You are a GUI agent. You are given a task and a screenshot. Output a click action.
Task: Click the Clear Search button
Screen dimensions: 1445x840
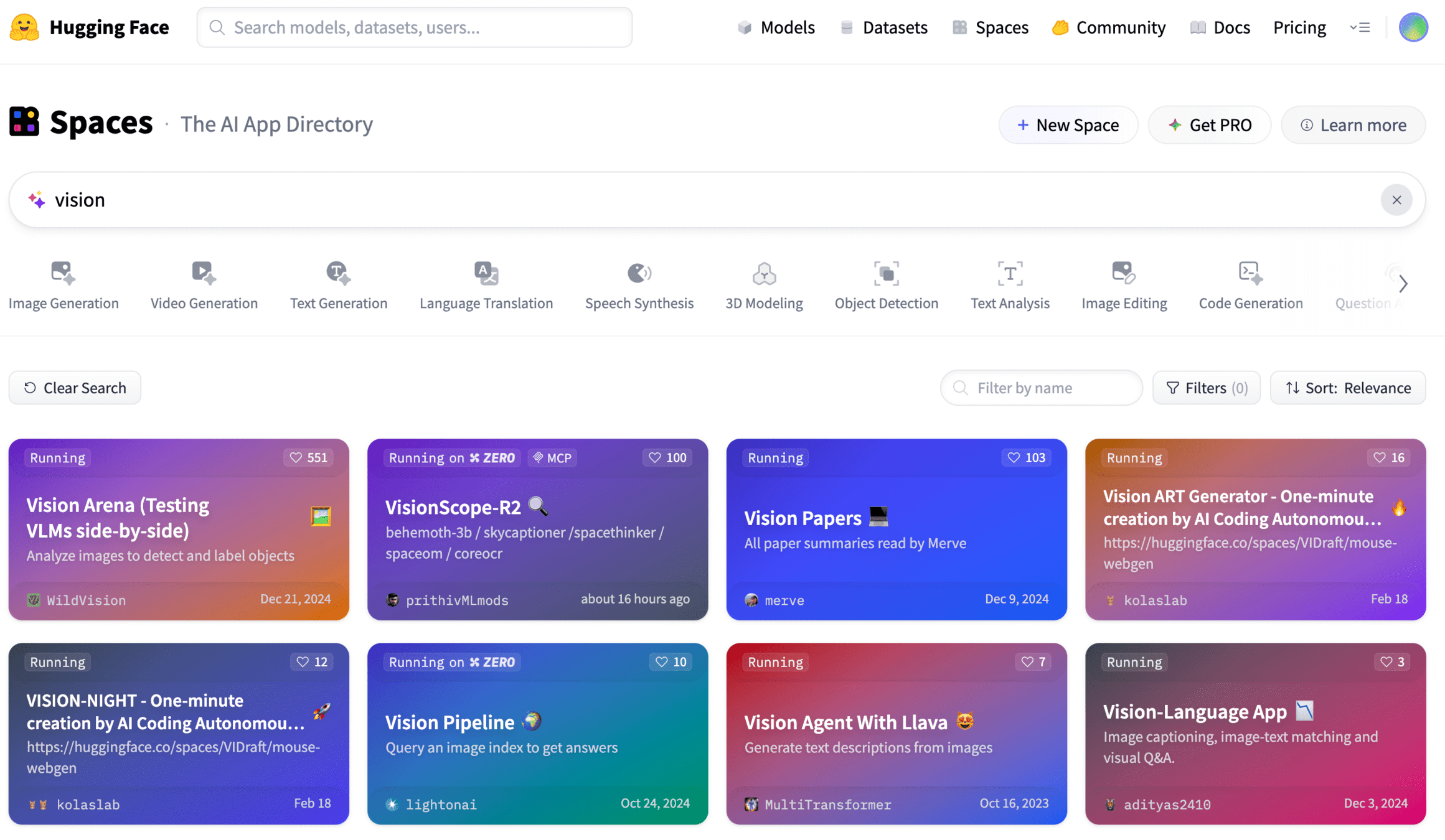coord(75,388)
